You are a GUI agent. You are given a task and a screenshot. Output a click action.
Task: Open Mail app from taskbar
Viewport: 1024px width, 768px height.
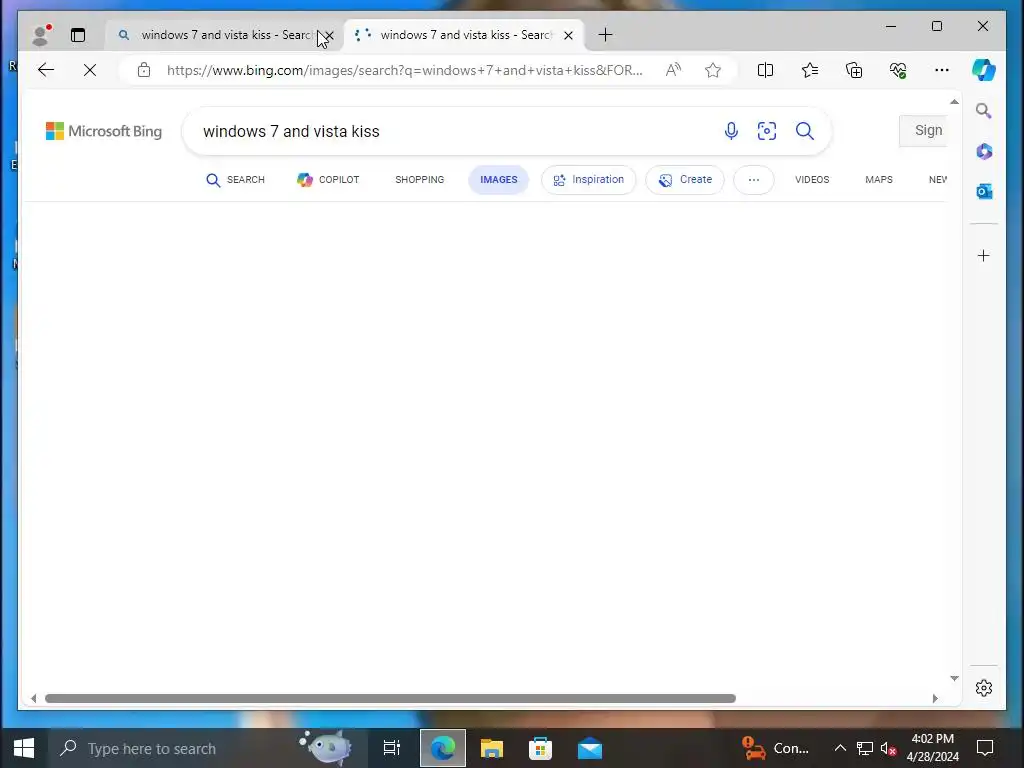590,748
